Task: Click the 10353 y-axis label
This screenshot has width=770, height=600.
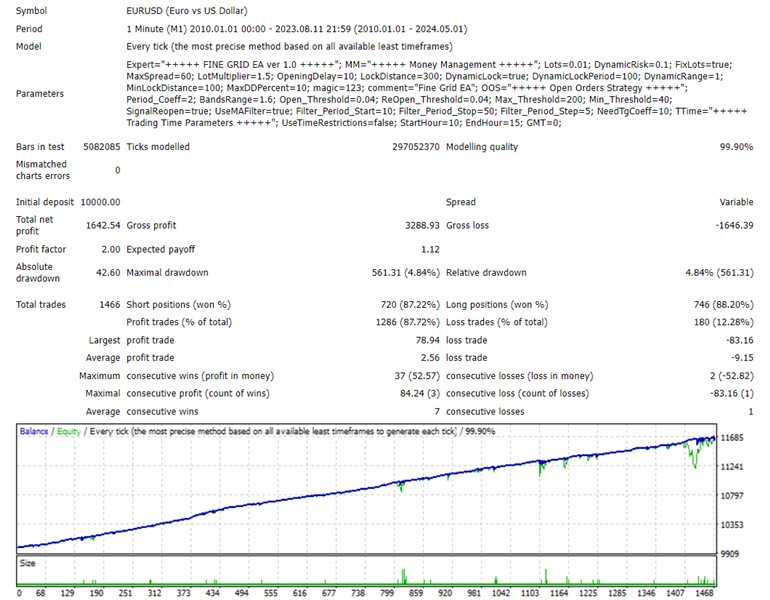Action: [732, 525]
